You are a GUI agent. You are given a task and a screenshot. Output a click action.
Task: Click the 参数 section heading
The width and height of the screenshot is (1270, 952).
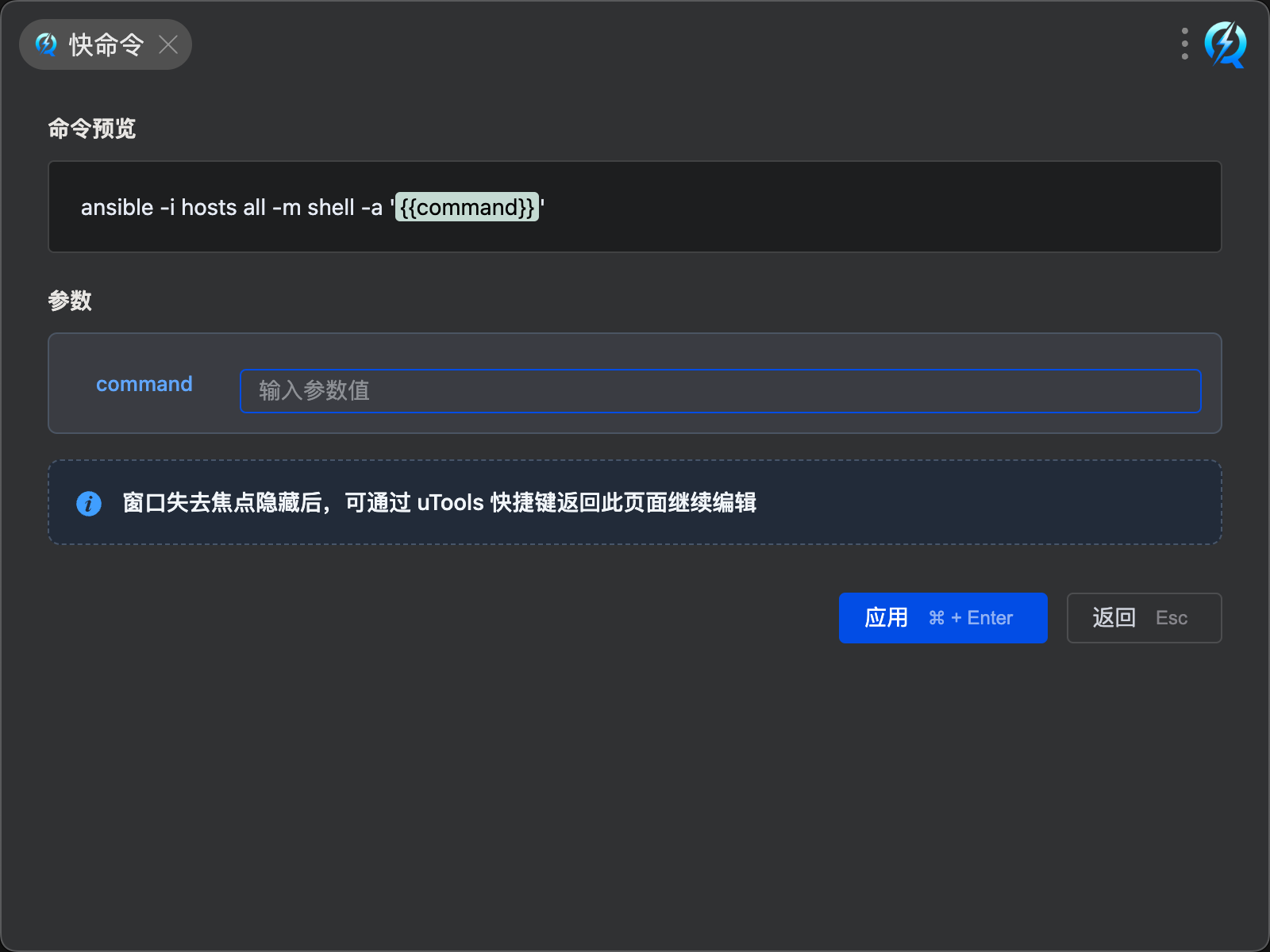pyautogui.click(x=70, y=301)
